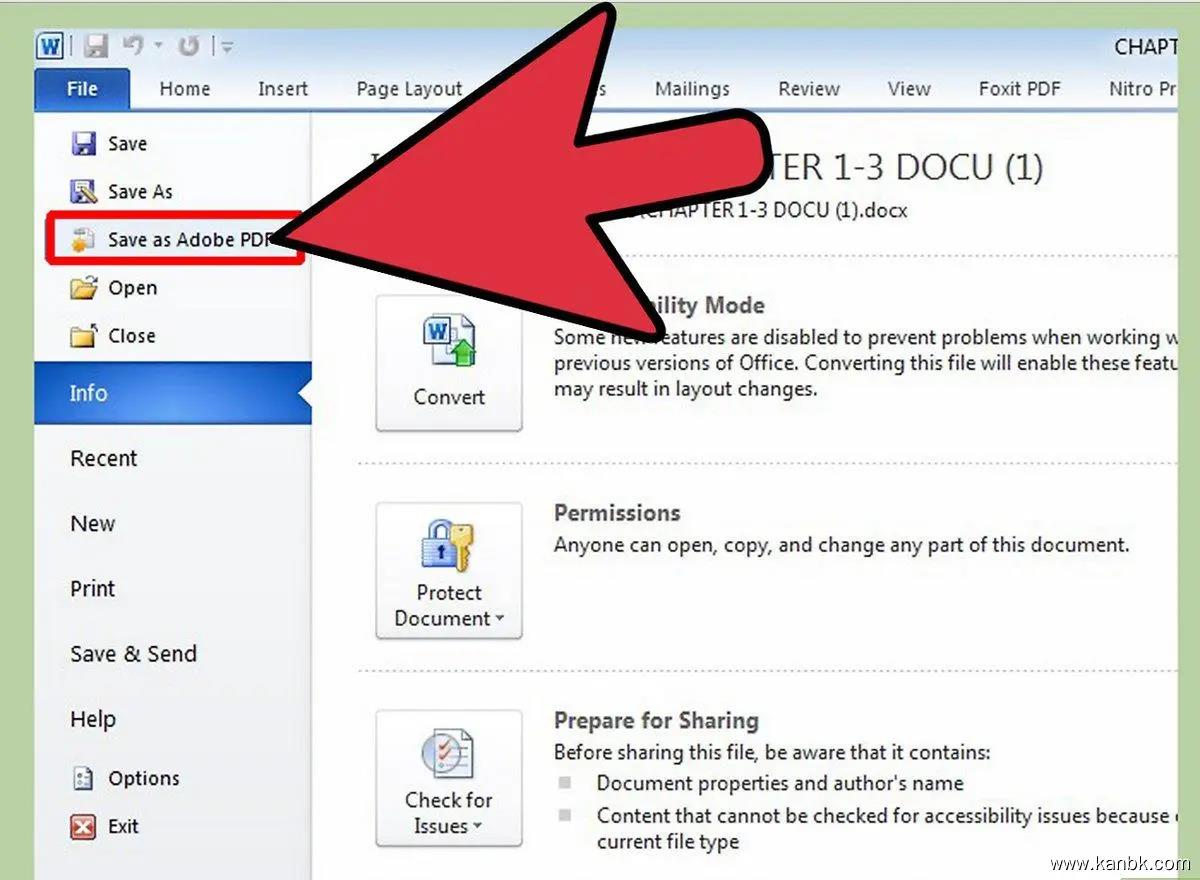Switch to the Home ribbon tab
The width and height of the screenshot is (1200, 880).
coord(185,89)
